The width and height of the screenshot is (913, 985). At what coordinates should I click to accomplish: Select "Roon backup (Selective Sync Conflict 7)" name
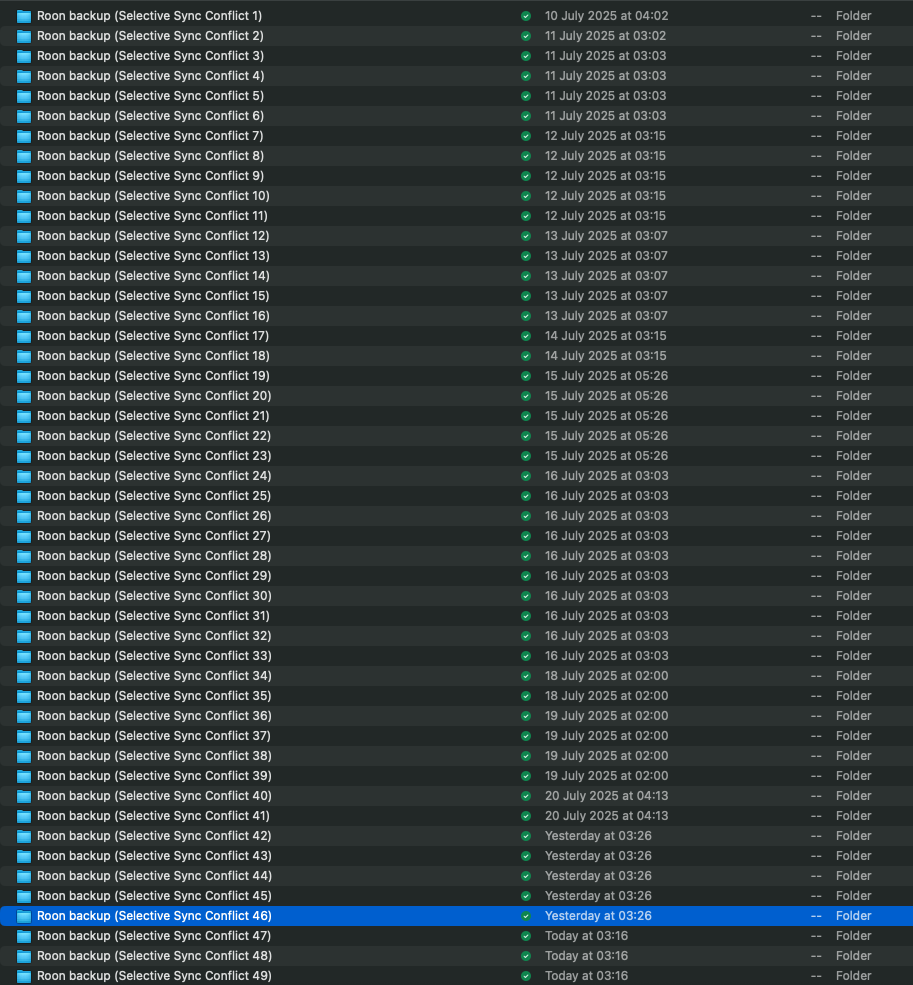click(x=150, y=136)
